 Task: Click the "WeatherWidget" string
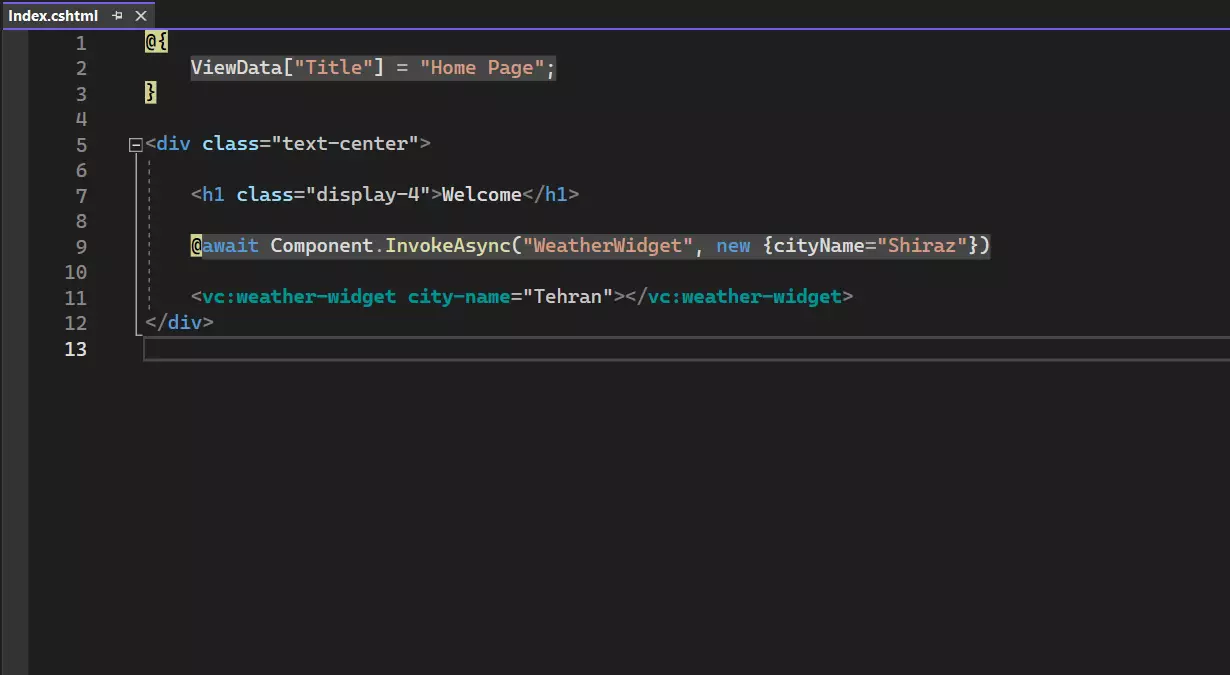[608, 246]
